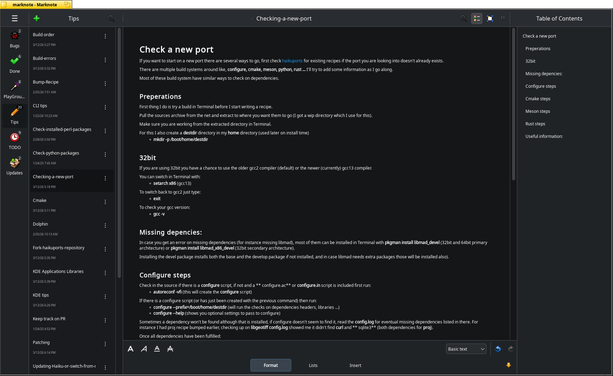This screenshot has width=613, height=376.
Task: Open options menu for Cmake note
Action: pos(105,202)
